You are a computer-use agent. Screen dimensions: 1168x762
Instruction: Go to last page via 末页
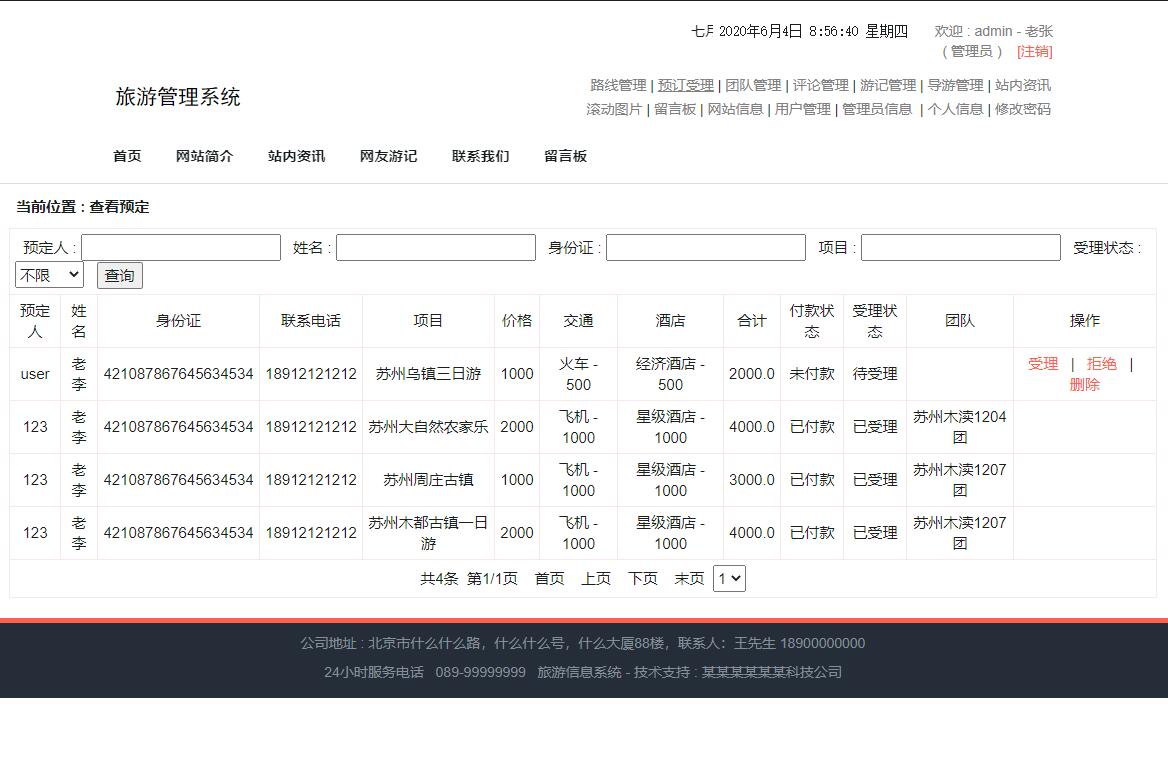point(689,578)
